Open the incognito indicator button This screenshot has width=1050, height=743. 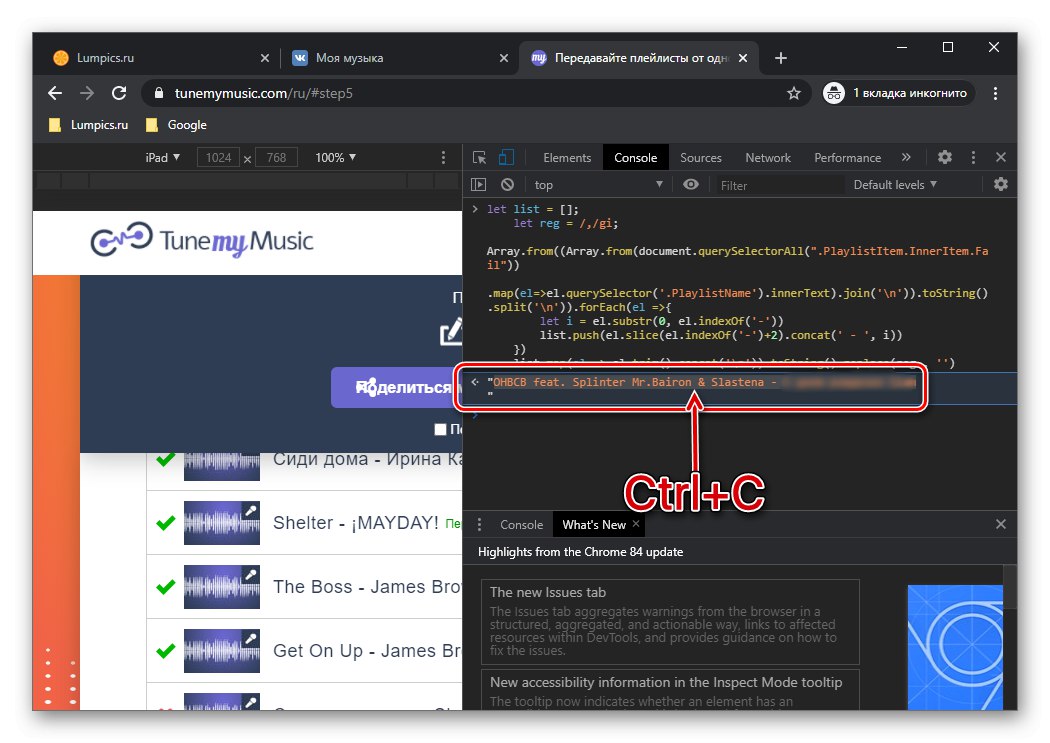click(898, 93)
